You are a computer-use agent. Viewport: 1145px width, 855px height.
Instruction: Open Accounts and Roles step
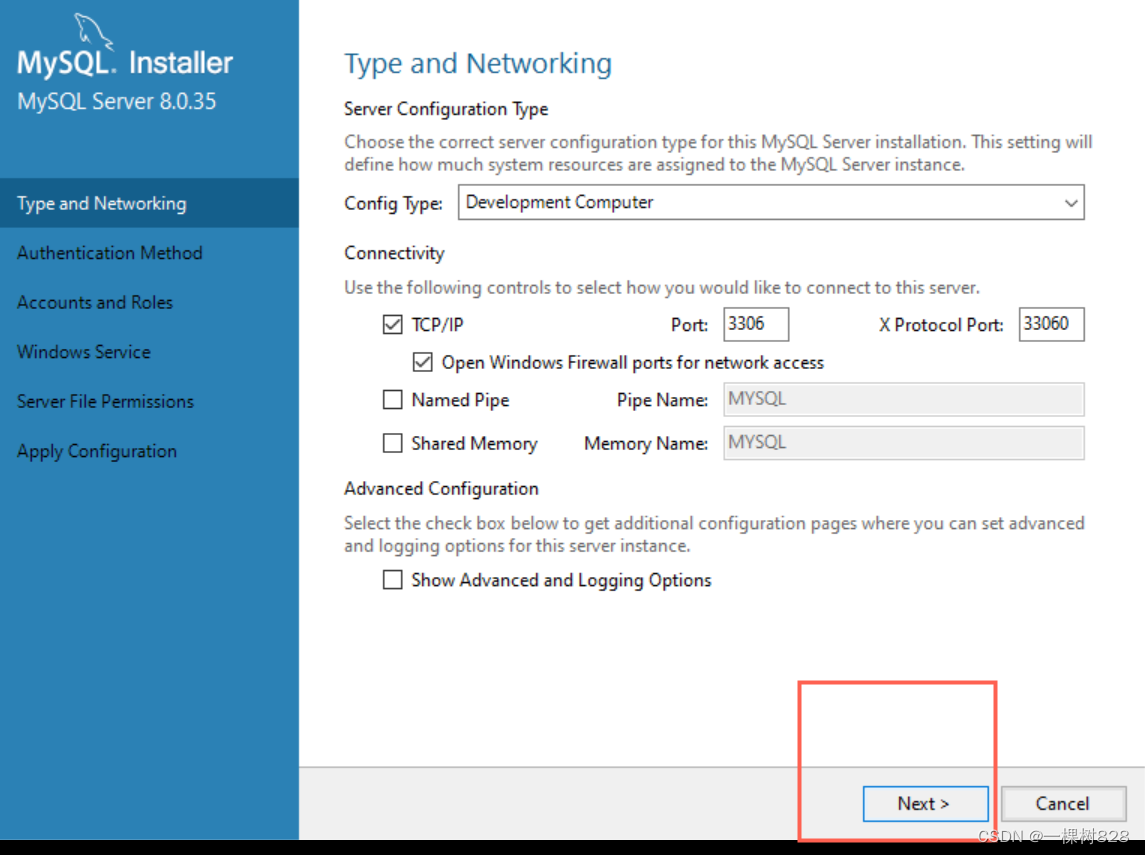(149, 302)
